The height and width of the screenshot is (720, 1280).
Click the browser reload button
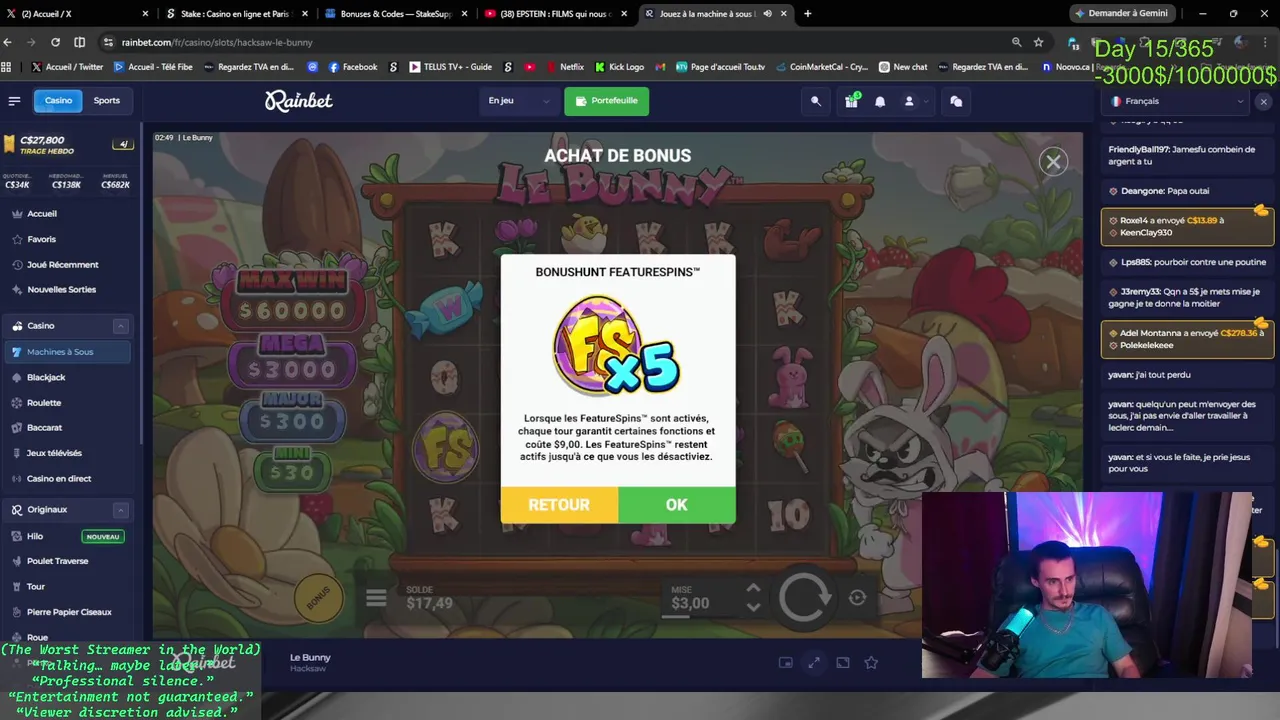tap(55, 42)
